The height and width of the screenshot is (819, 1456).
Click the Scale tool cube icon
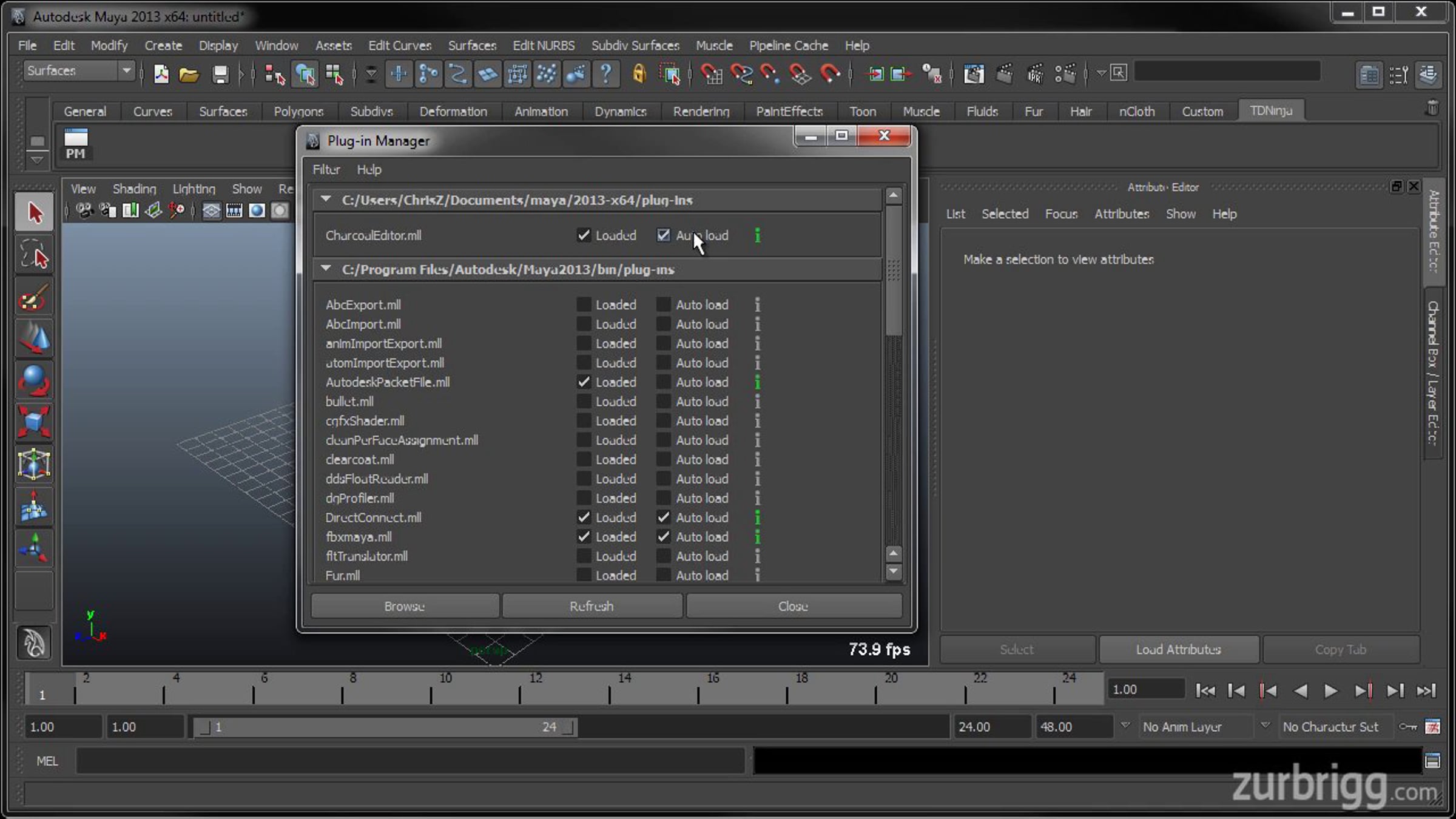pos(34,422)
